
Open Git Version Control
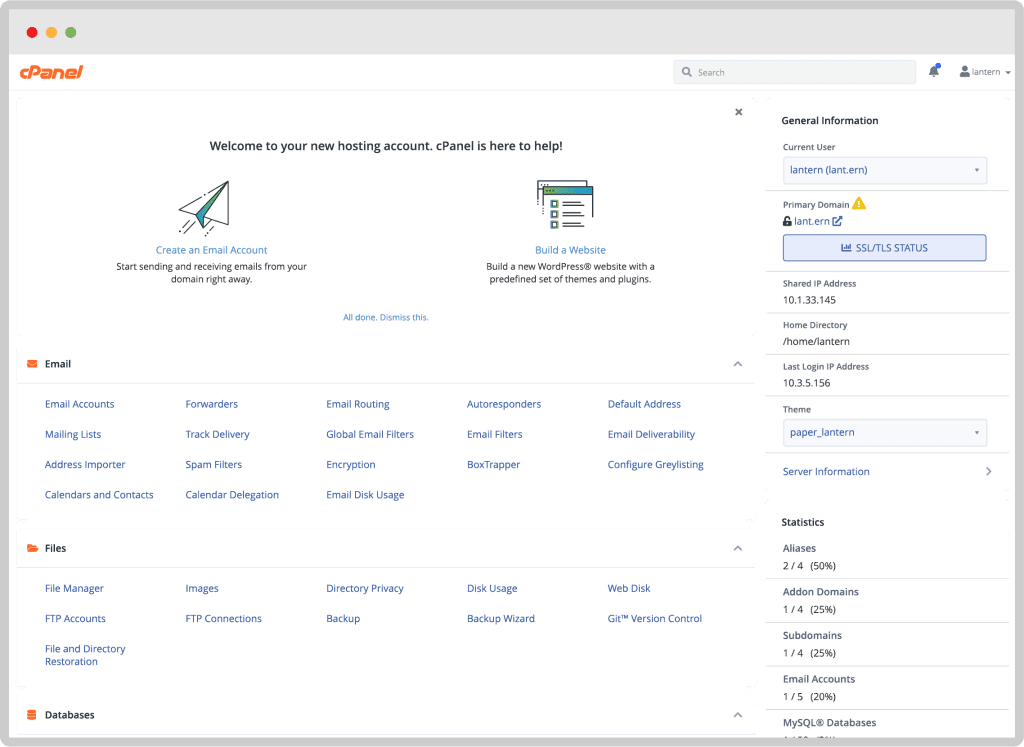tap(655, 618)
